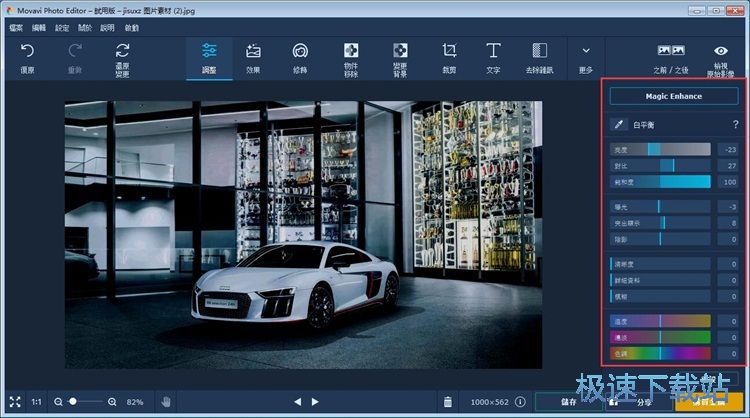Select the text (文字) tool
The image size is (750, 418).
pyautogui.click(x=493, y=52)
